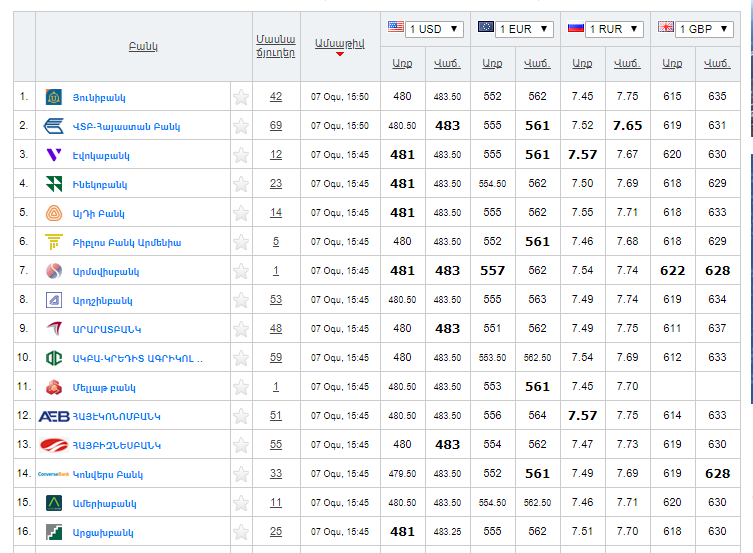Click the ID Bank orange logo in row 5
This screenshot has width=753, height=553.
point(53,213)
